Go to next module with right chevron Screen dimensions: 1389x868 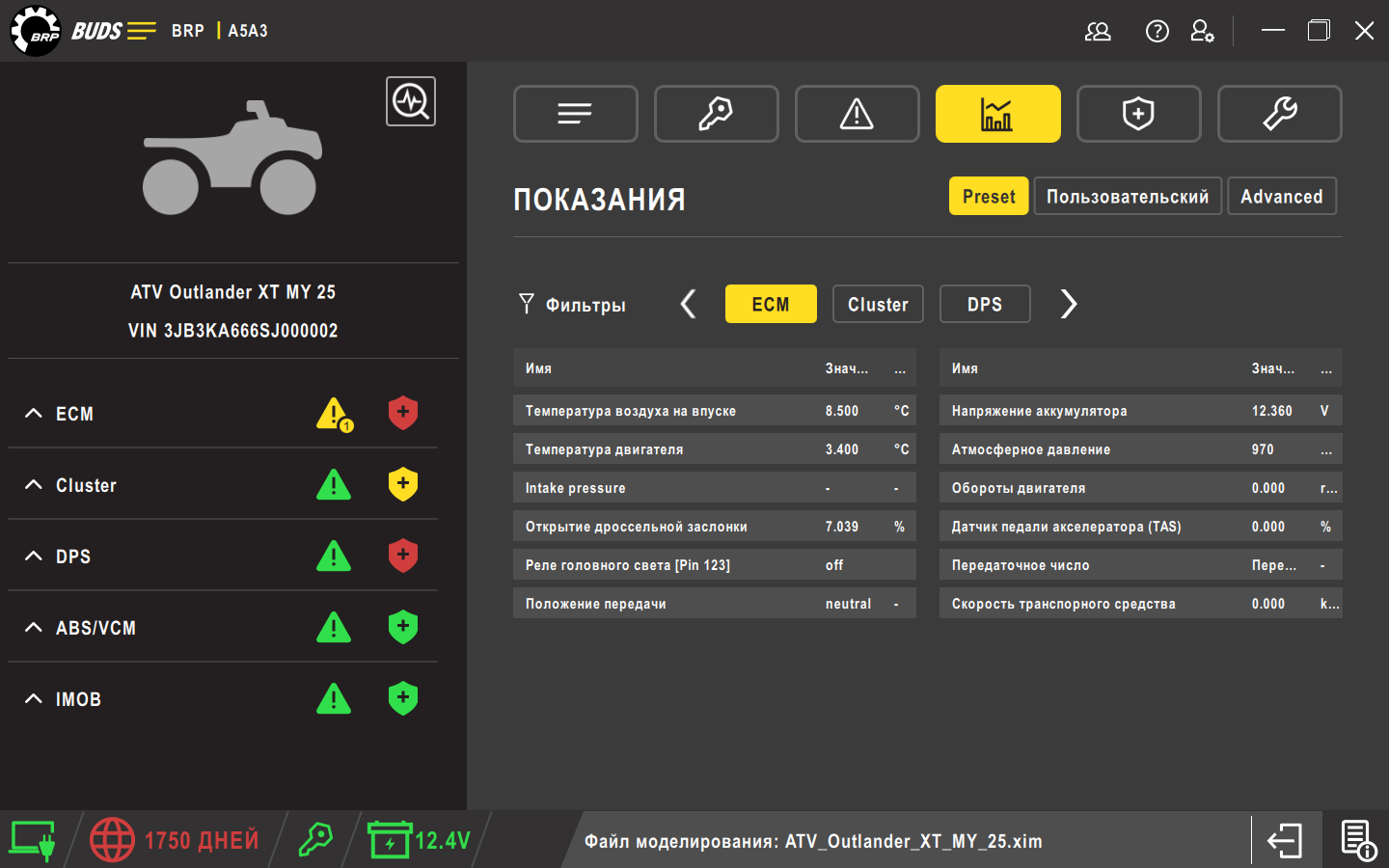click(1068, 304)
